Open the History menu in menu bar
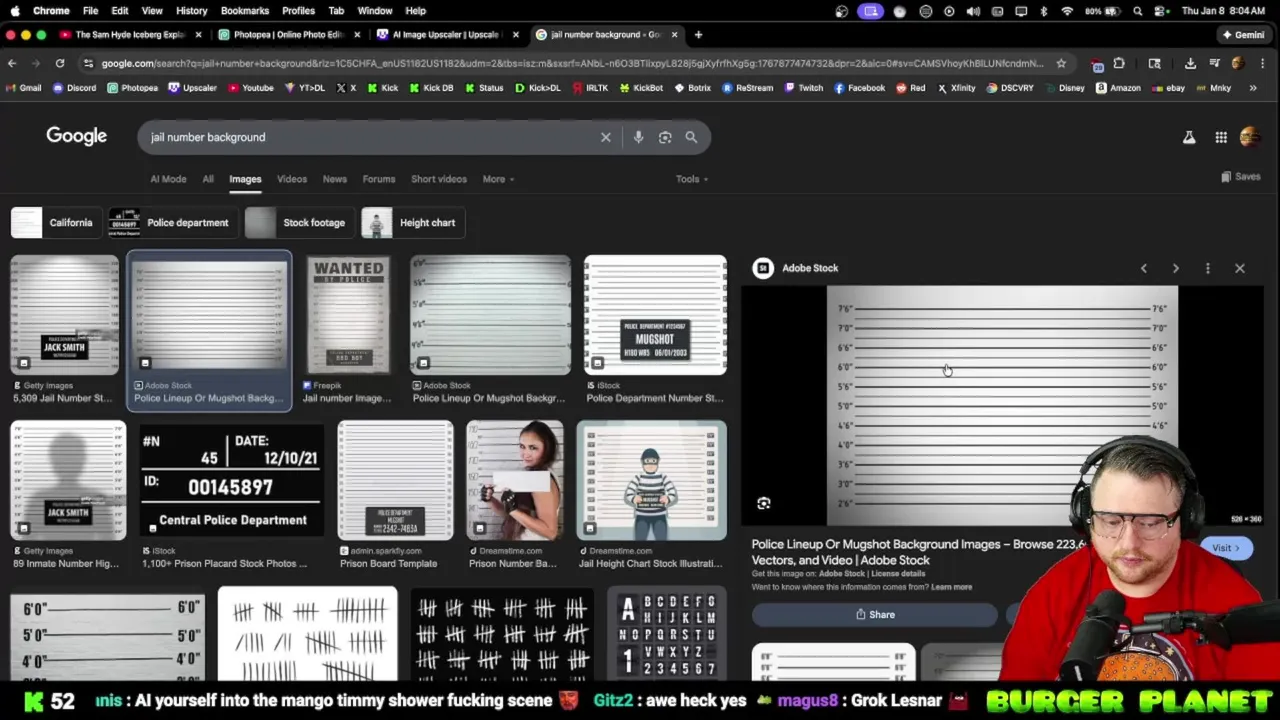The image size is (1280, 720). coord(191,10)
